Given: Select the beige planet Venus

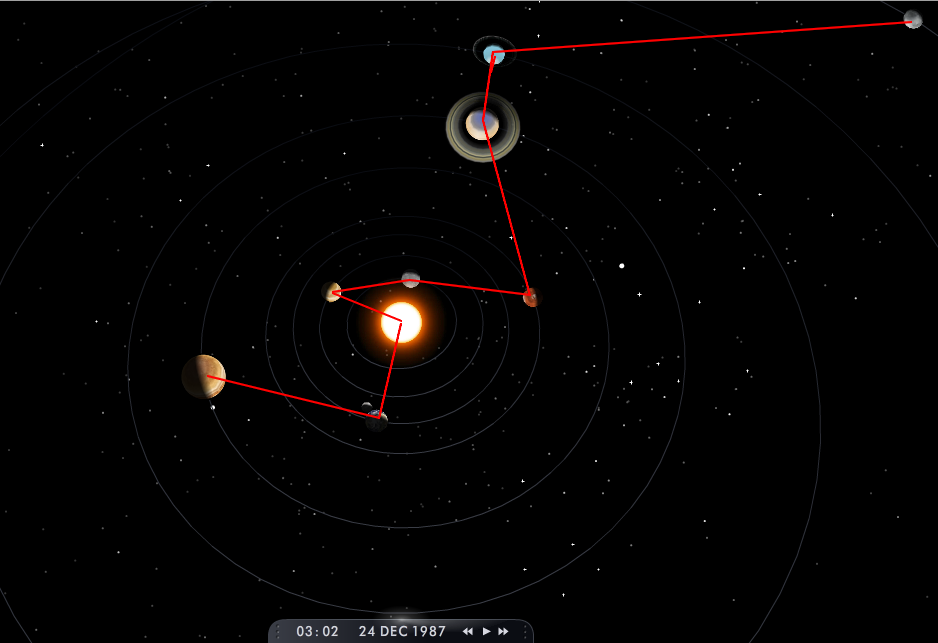Looking at the screenshot, I should pyautogui.click(x=332, y=291).
